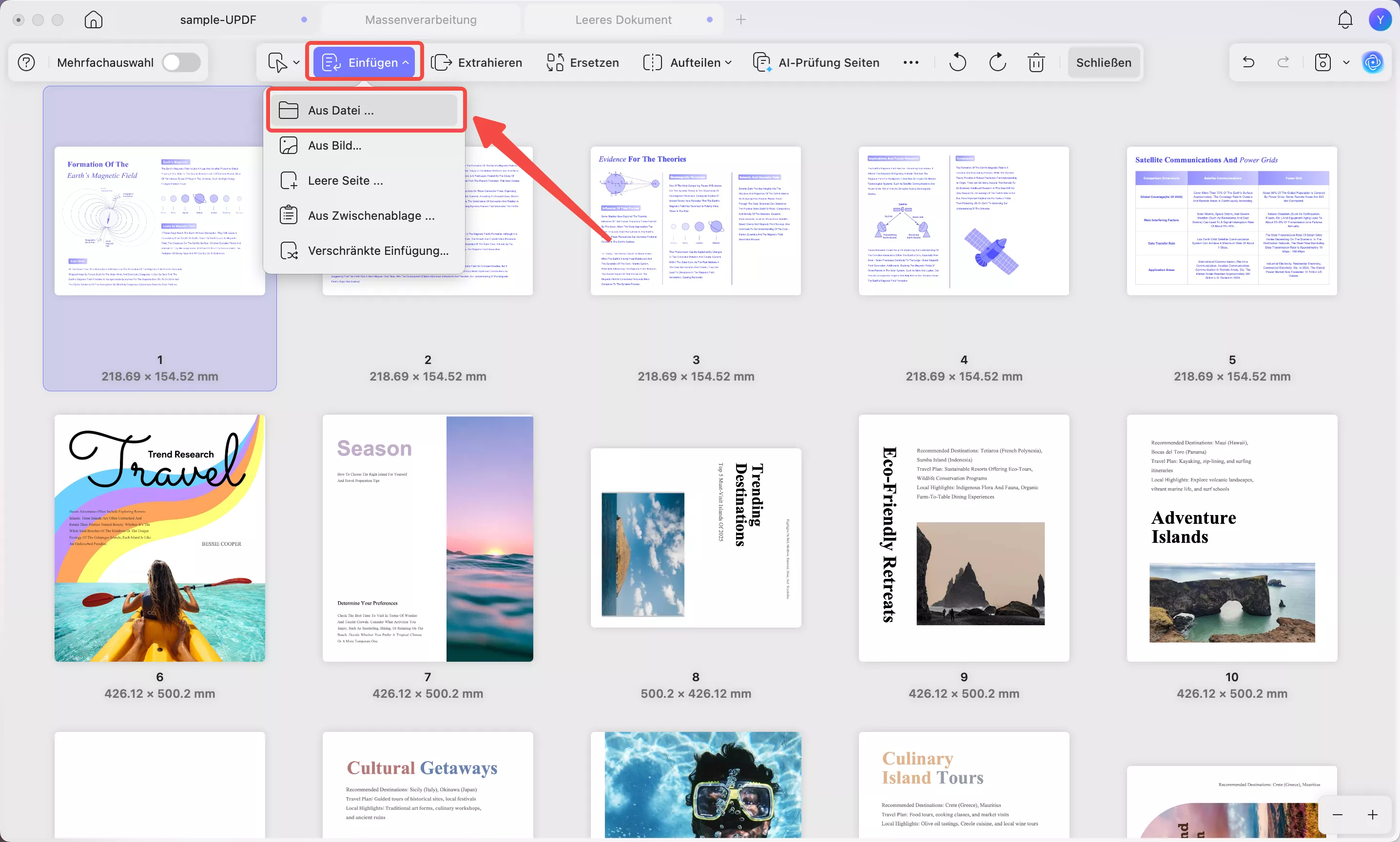
Task: Select the Adventure Islands page 10 thumbnail
Action: 1231,538
